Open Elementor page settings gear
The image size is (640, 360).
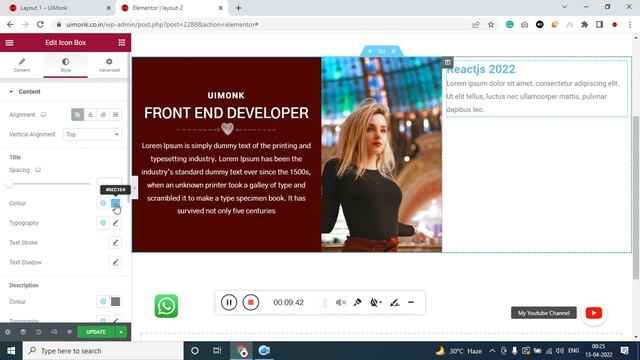[8, 332]
